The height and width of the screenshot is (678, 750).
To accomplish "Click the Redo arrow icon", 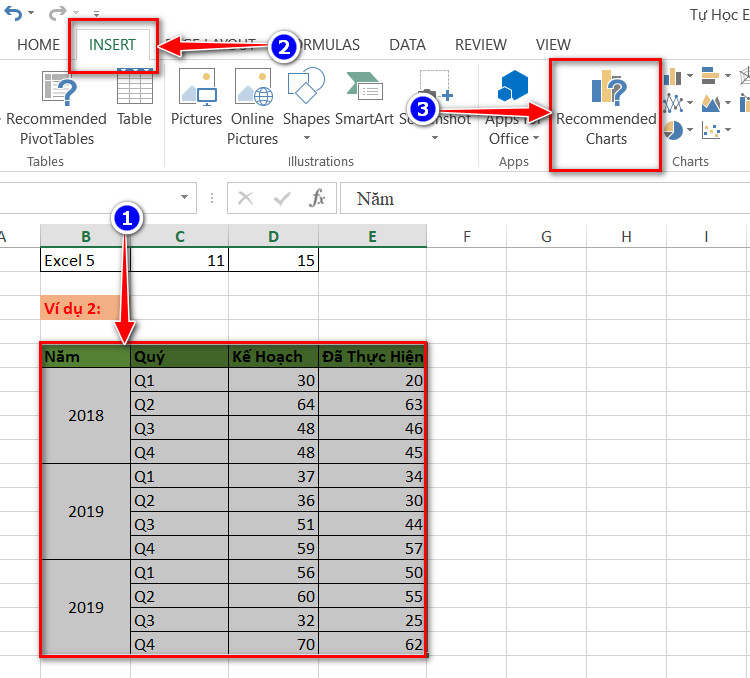I will click(x=57, y=13).
